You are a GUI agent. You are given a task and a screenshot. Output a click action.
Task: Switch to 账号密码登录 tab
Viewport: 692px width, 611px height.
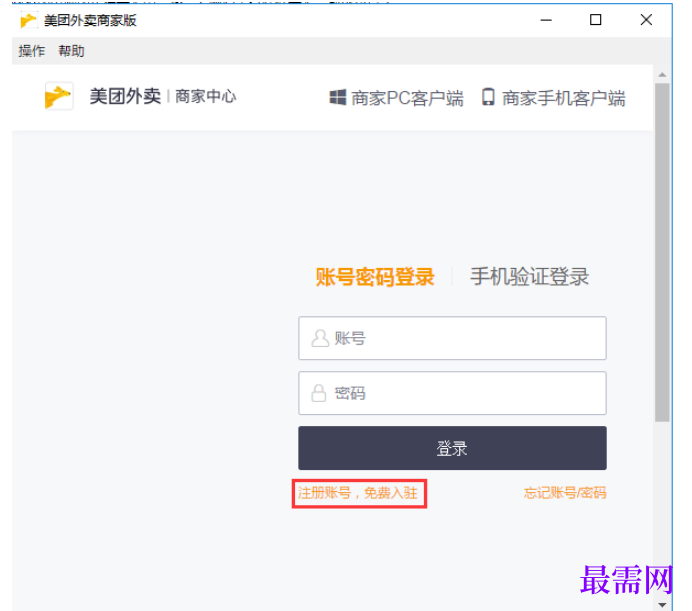pyautogui.click(x=375, y=277)
